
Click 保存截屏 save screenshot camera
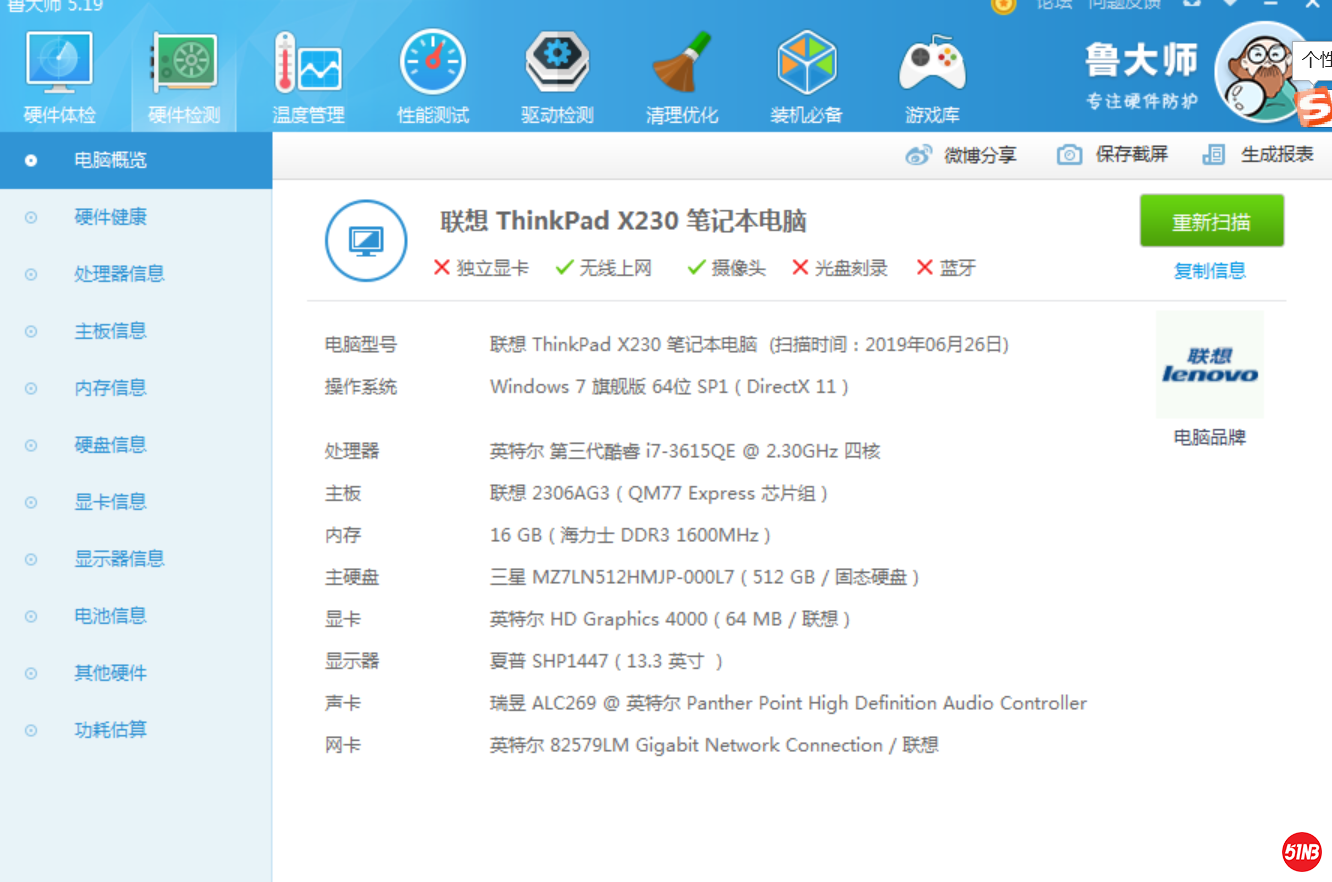[1070, 155]
